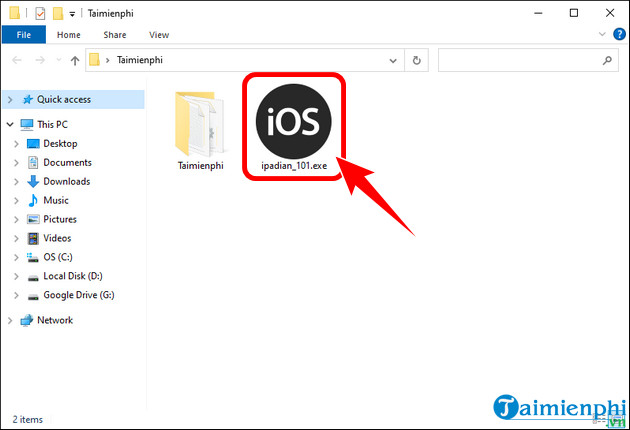Collapse the This PC tree node
630x430 pixels.
(10, 125)
